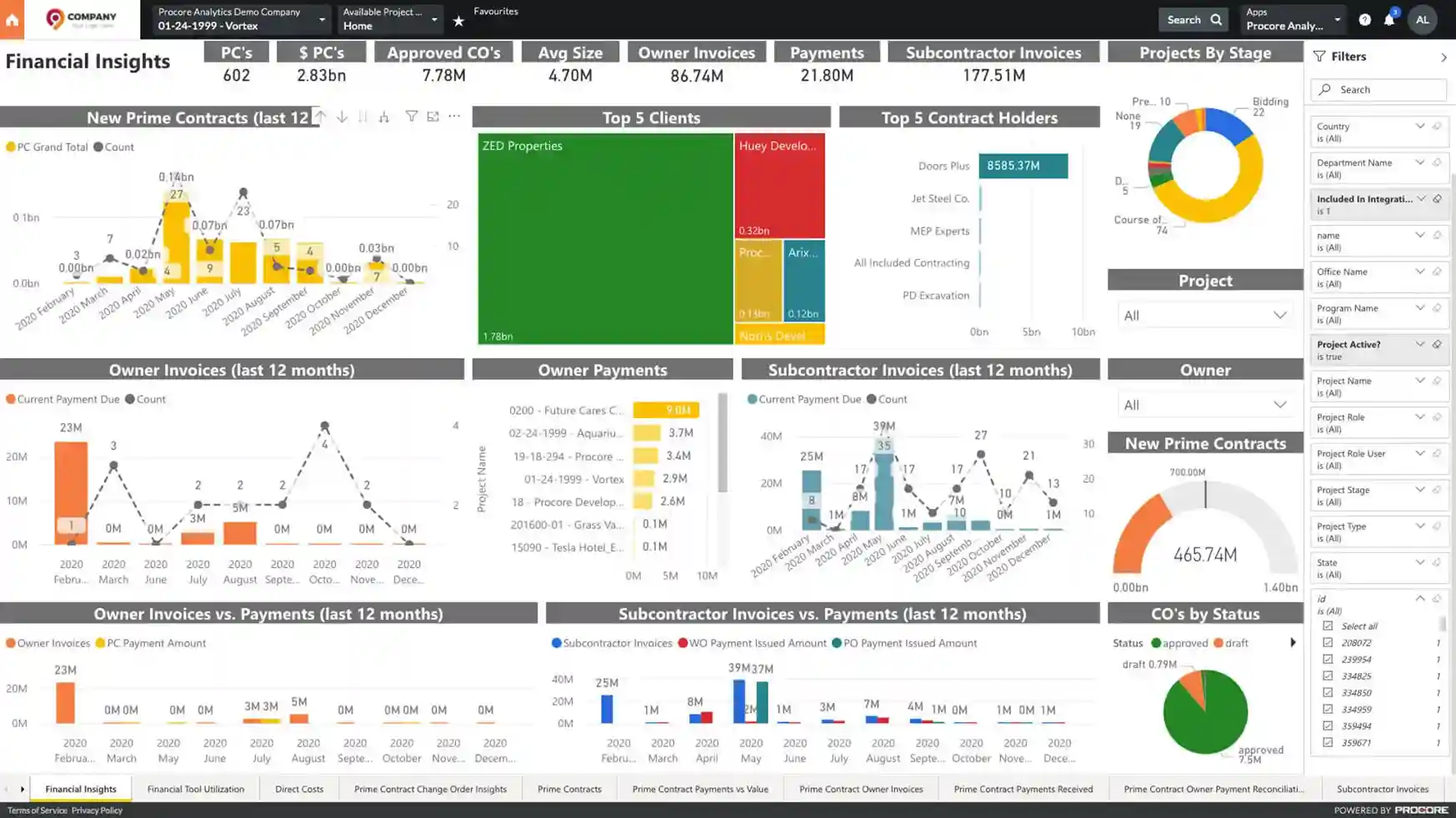Toggle the Select all checkbox in id filter
The width and height of the screenshot is (1456, 818).
(1328, 626)
